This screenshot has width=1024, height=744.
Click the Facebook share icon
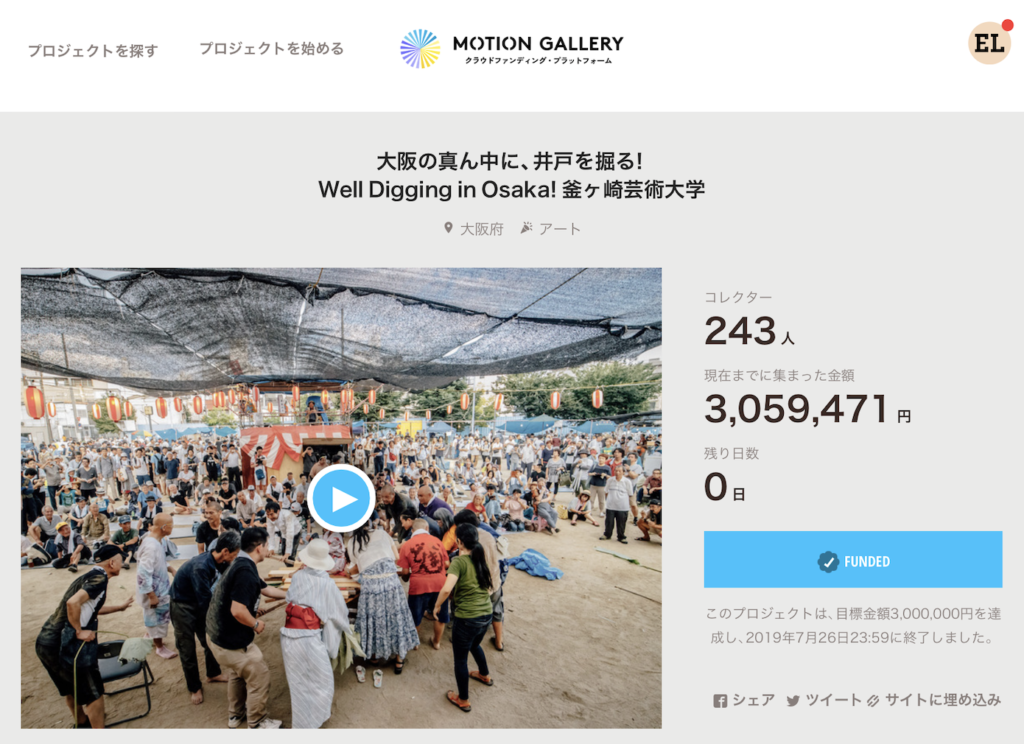(x=720, y=701)
